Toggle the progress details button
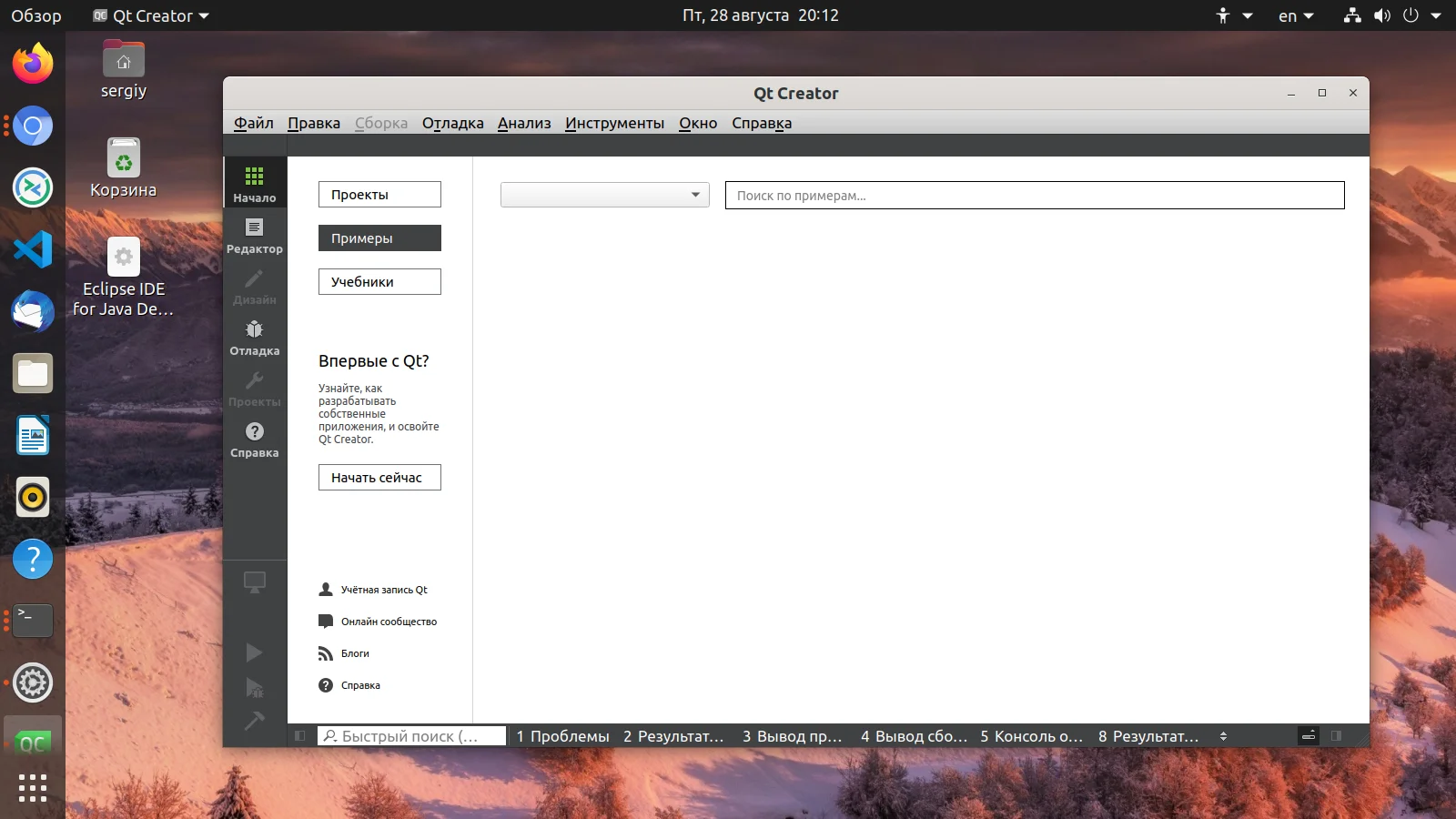 coord(1309,736)
